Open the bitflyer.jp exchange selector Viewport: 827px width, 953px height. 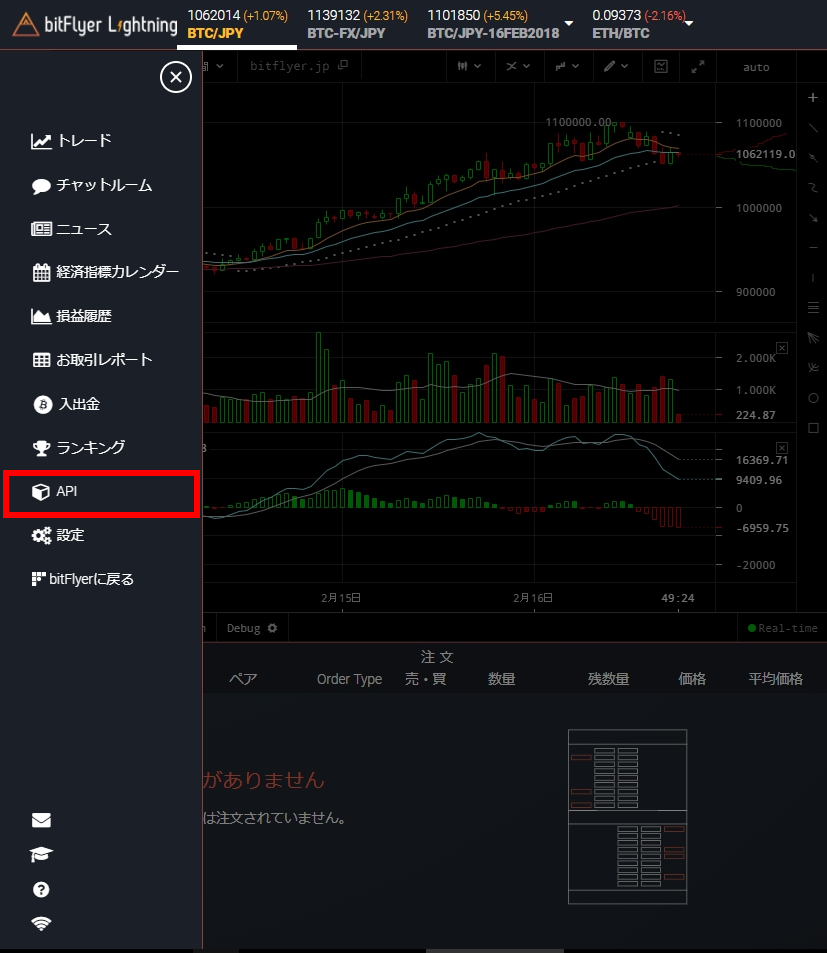pos(298,66)
